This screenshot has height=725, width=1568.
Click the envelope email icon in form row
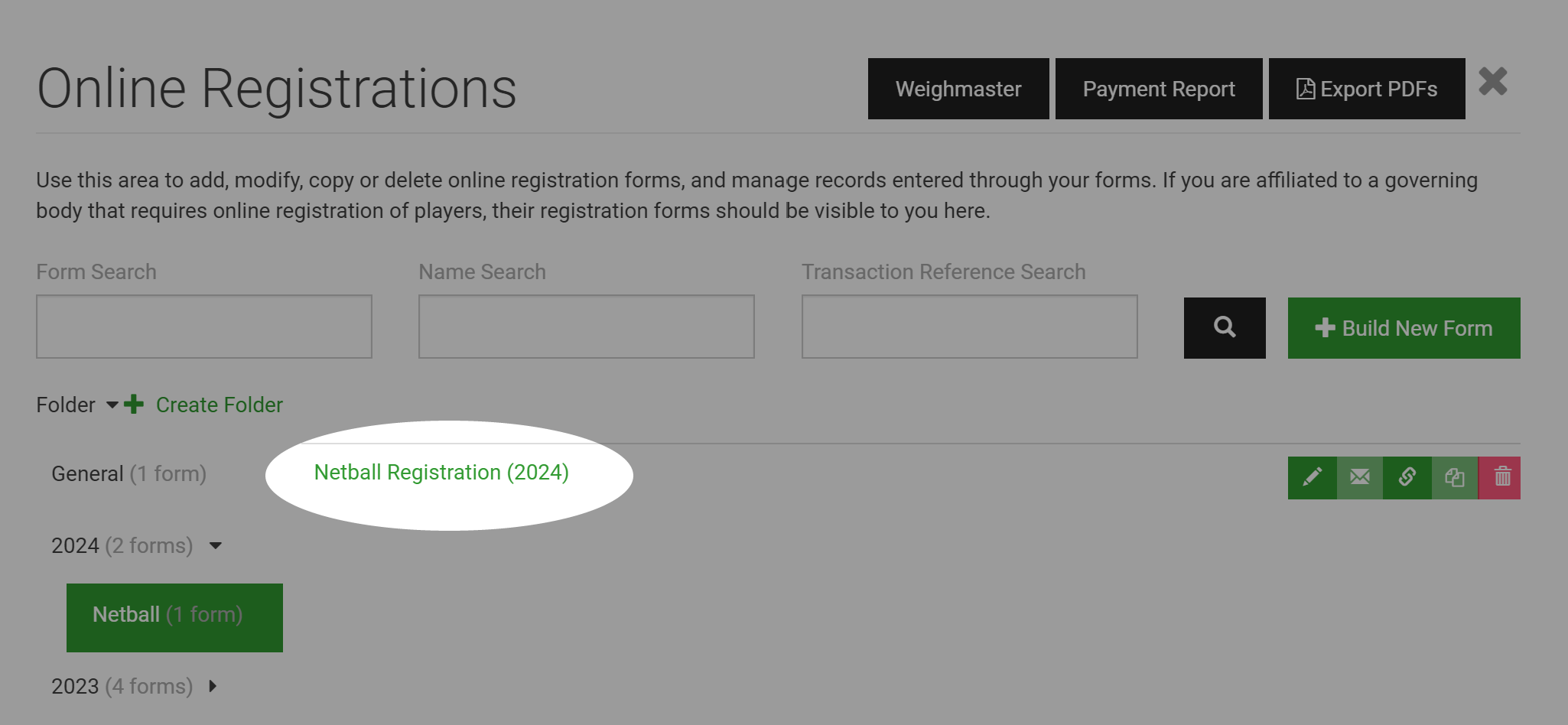click(x=1359, y=478)
